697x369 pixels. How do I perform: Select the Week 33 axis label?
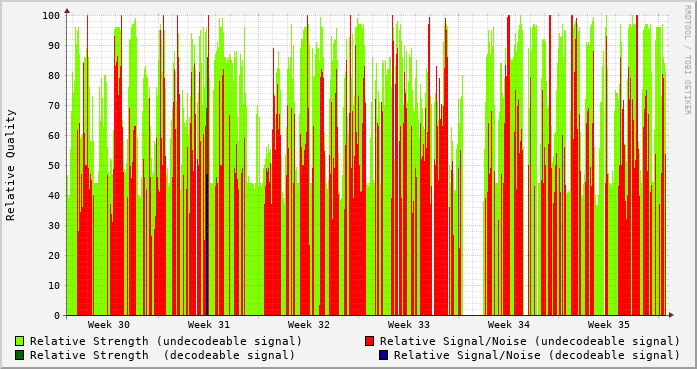point(409,325)
